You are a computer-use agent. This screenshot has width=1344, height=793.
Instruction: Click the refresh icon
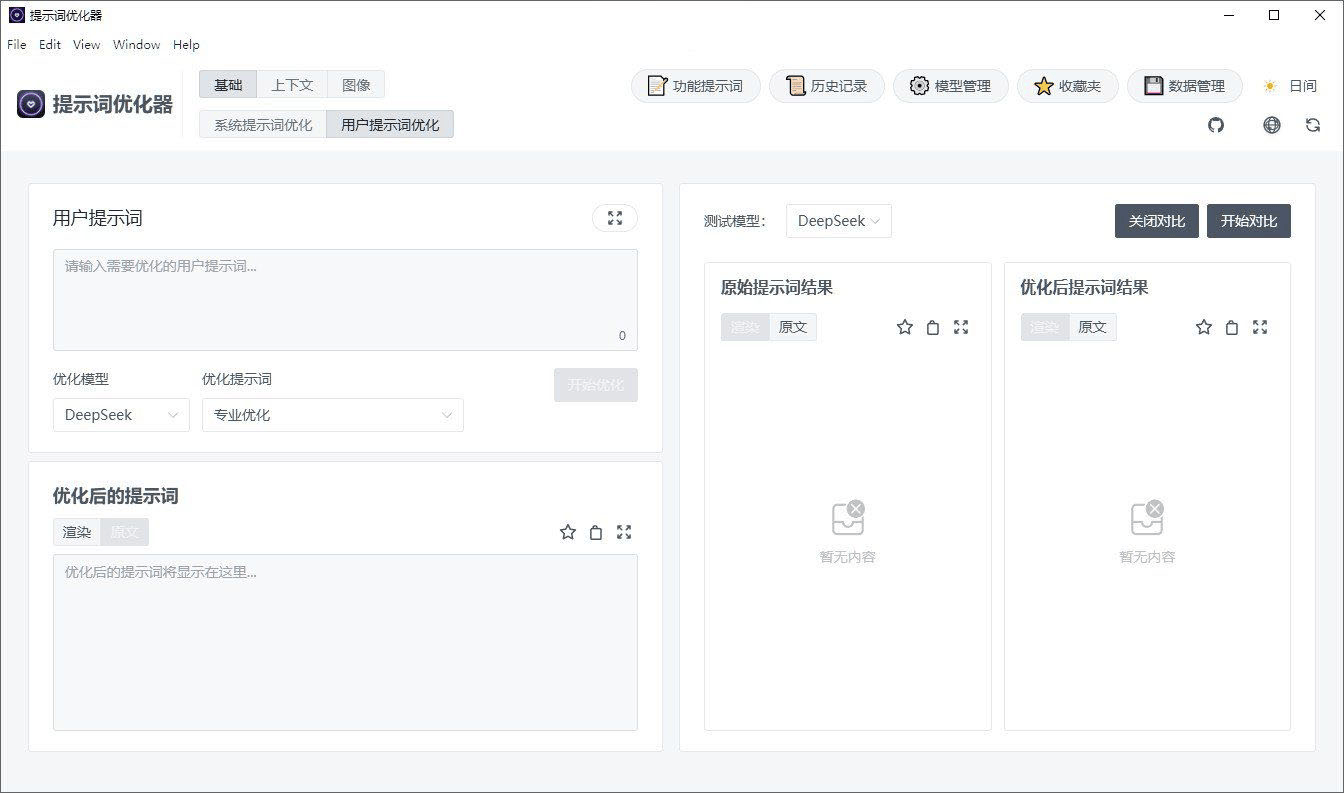(1312, 125)
